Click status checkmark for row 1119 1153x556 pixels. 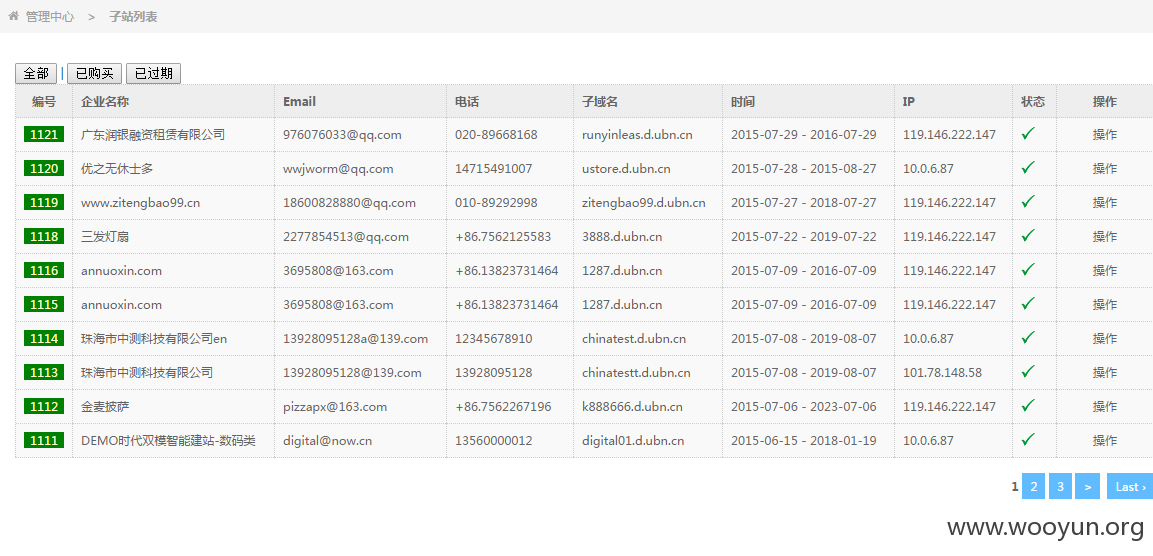(1028, 202)
